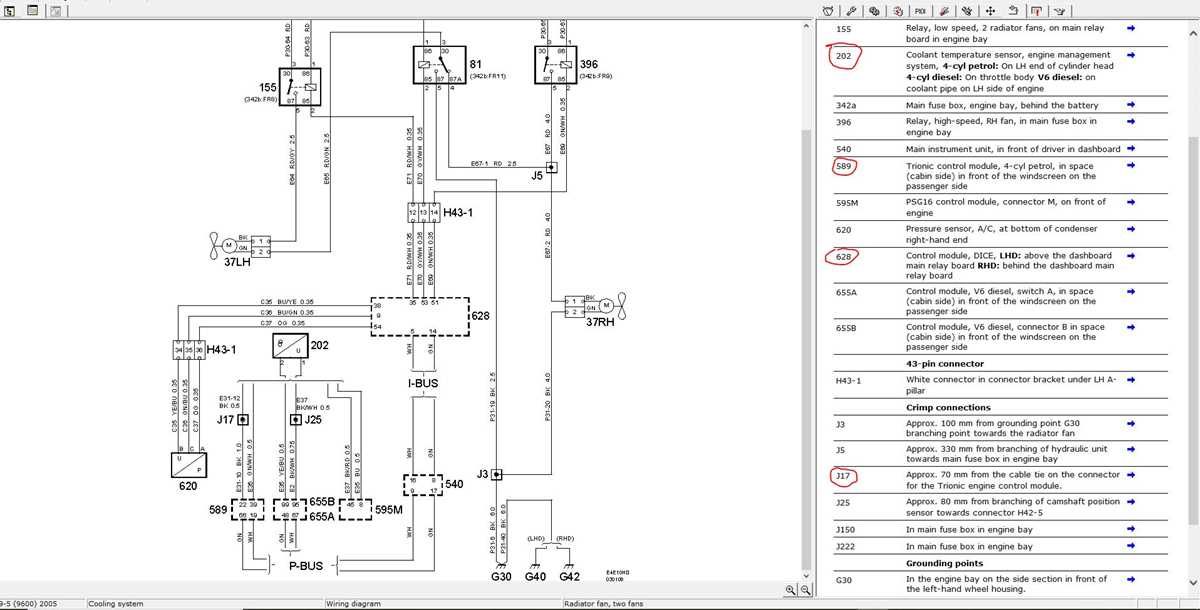Follow blue arrow for crimp J3

click(x=1130, y=424)
